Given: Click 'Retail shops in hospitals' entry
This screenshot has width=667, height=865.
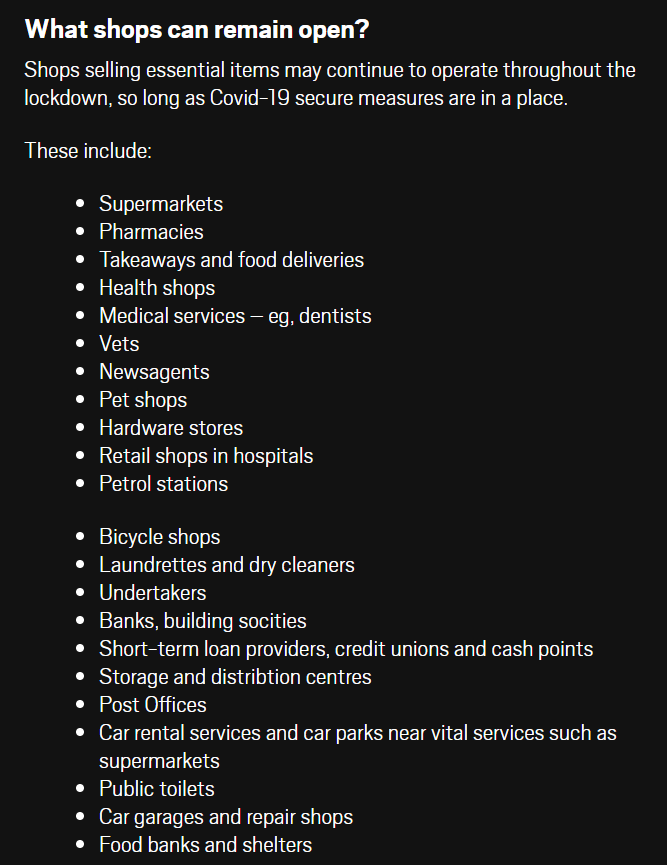Looking at the screenshot, I should click(x=206, y=456).
